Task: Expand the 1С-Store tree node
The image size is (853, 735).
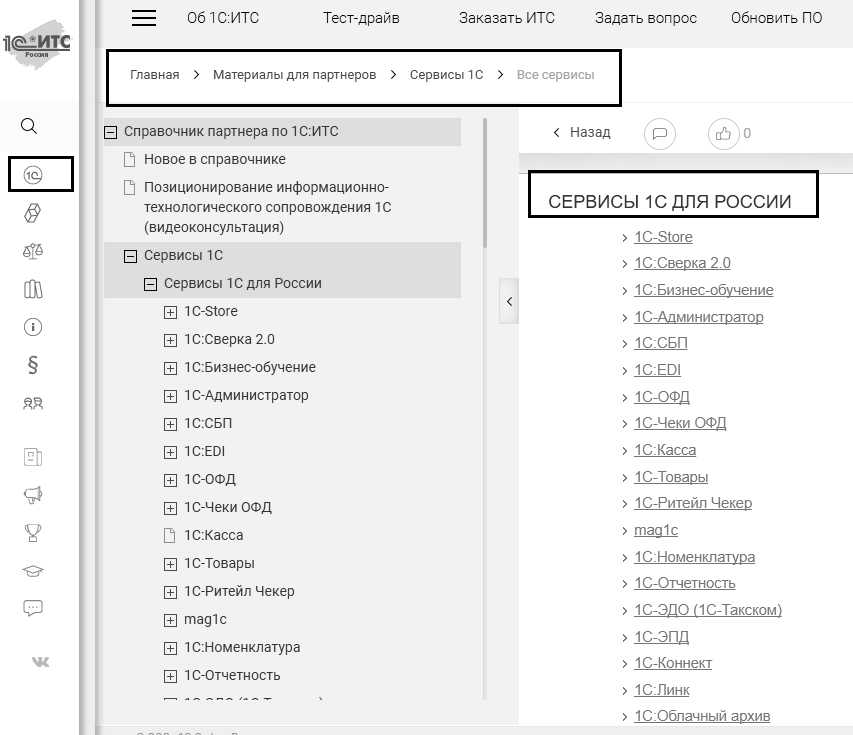Action: point(170,312)
